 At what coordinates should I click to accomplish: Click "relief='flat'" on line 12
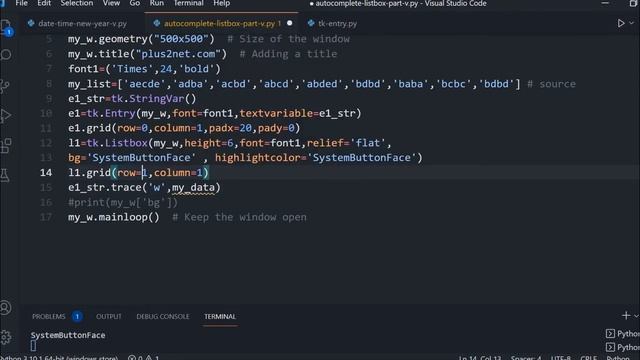(346, 143)
